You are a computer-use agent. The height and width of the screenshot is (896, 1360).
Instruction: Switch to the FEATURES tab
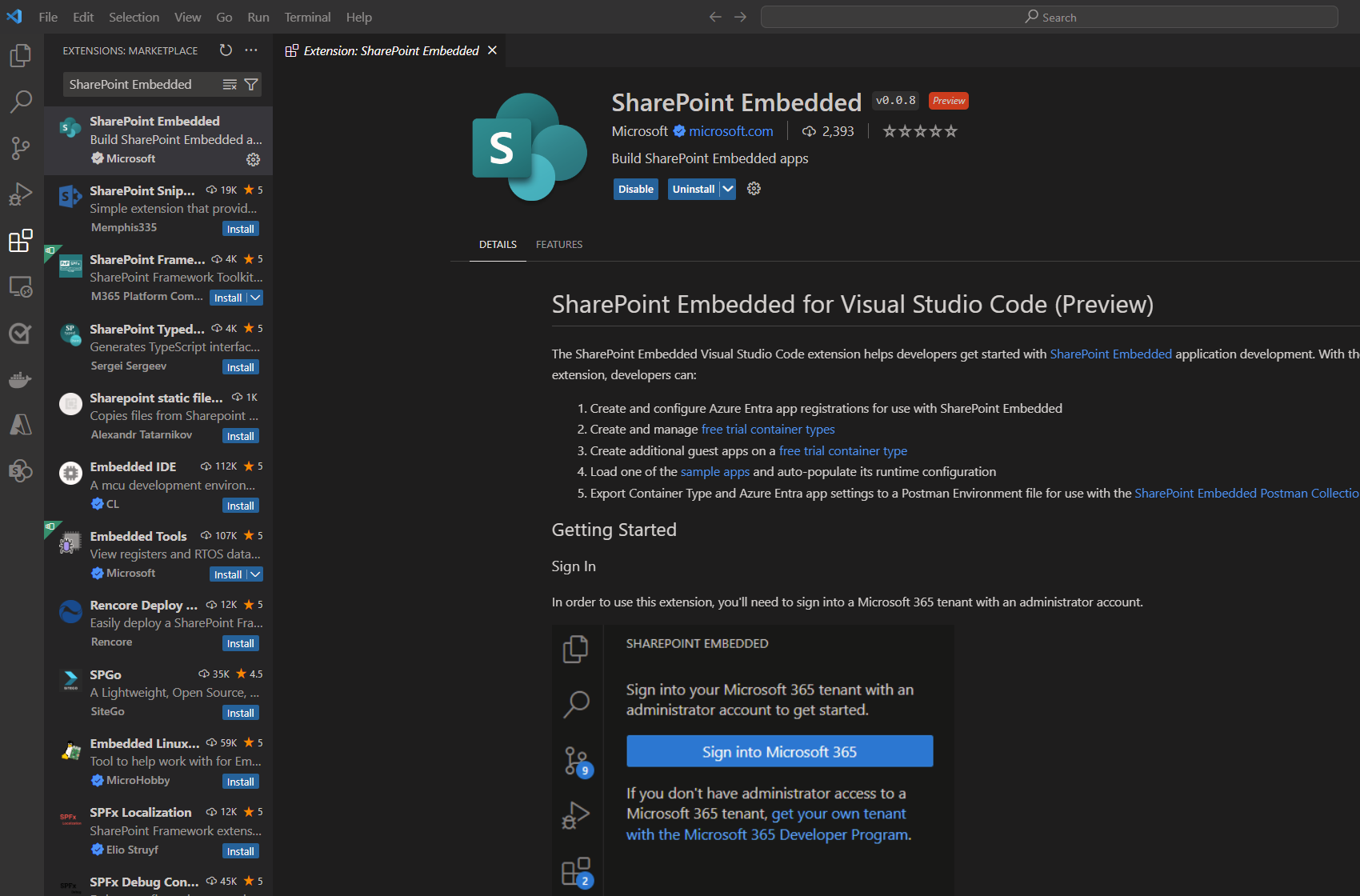click(558, 244)
